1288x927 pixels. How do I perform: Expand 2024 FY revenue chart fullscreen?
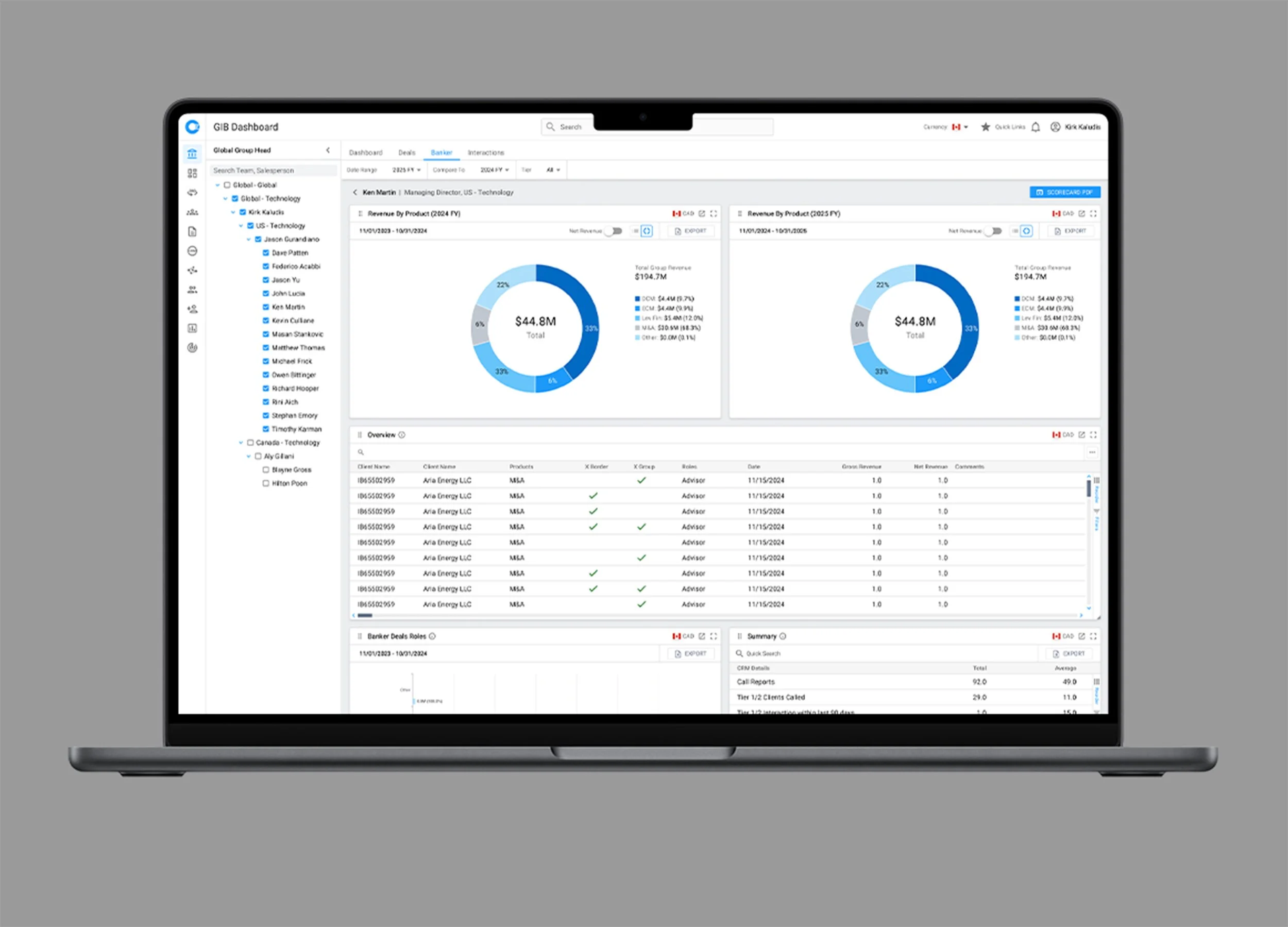[713, 213]
